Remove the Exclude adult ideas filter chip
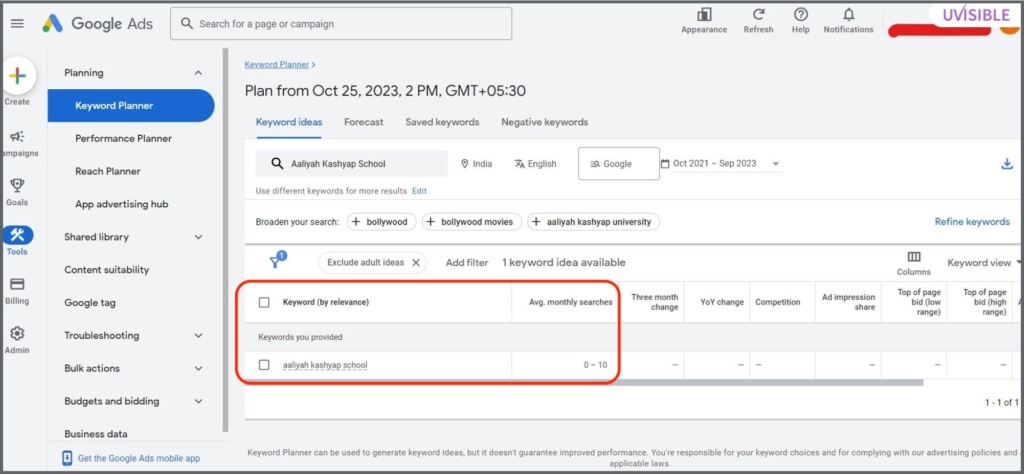This screenshot has height=474, width=1024. point(415,262)
